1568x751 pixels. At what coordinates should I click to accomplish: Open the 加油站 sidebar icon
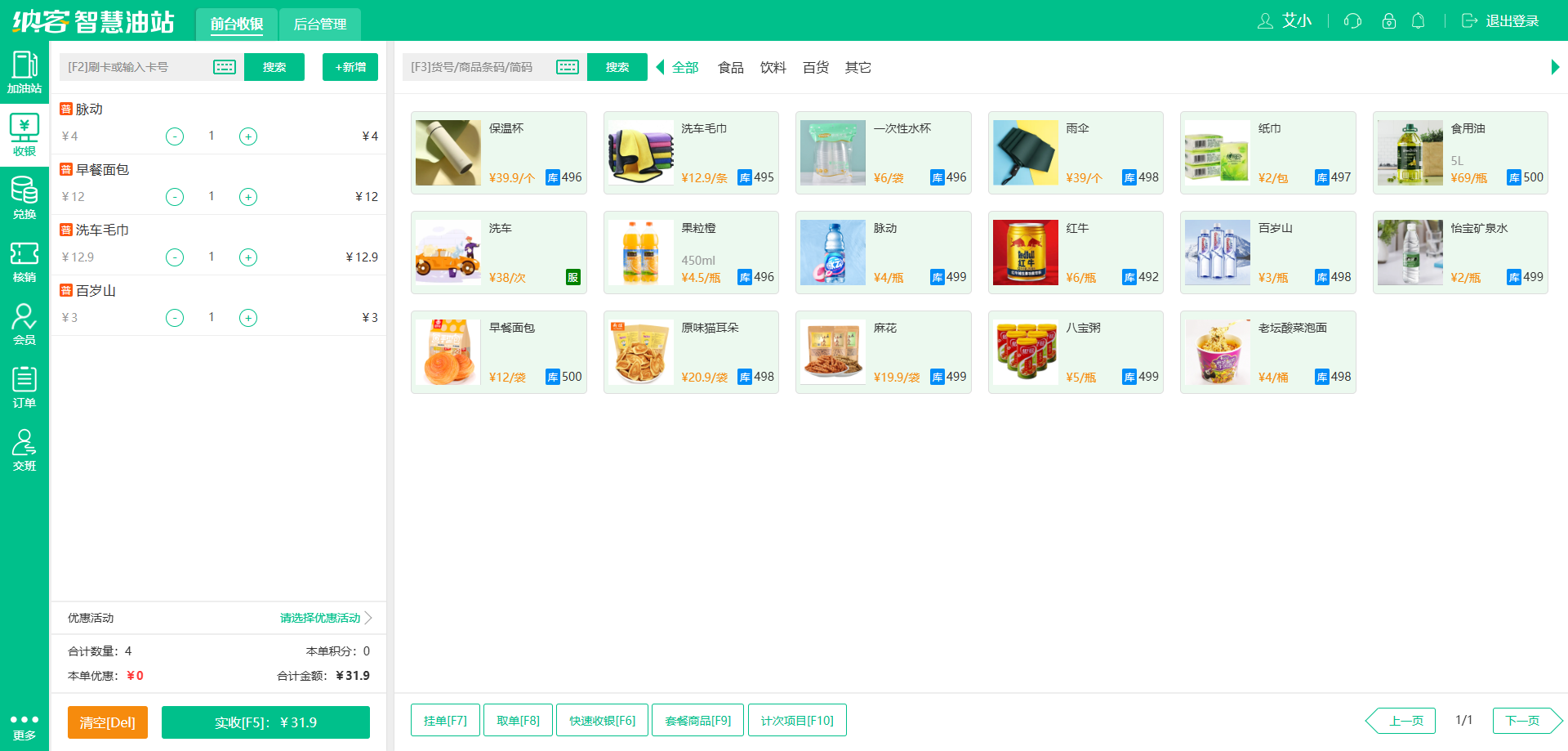tap(24, 73)
